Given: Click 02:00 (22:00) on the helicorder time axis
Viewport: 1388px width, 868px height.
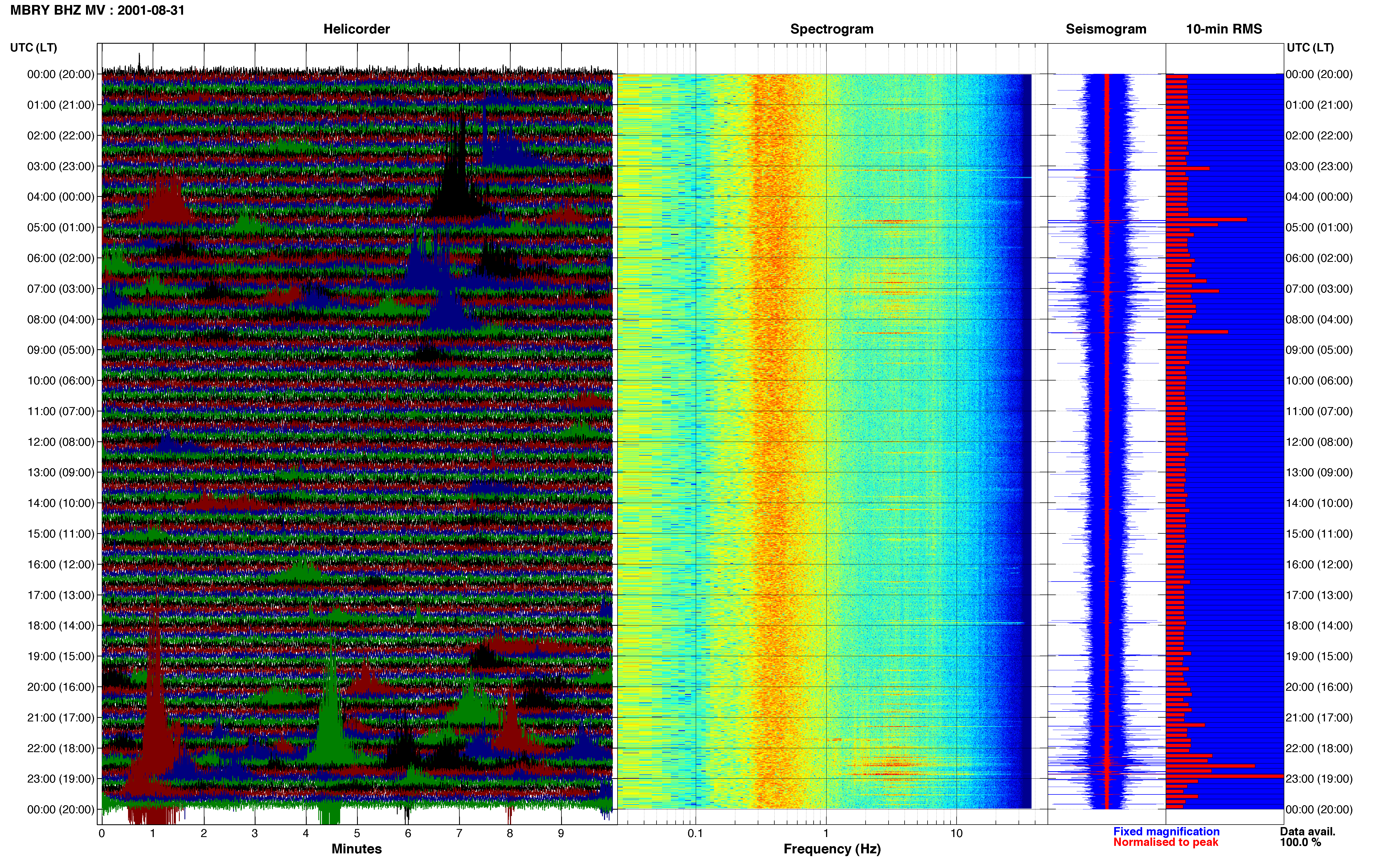Looking at the screenshot, I should (61, 135).
